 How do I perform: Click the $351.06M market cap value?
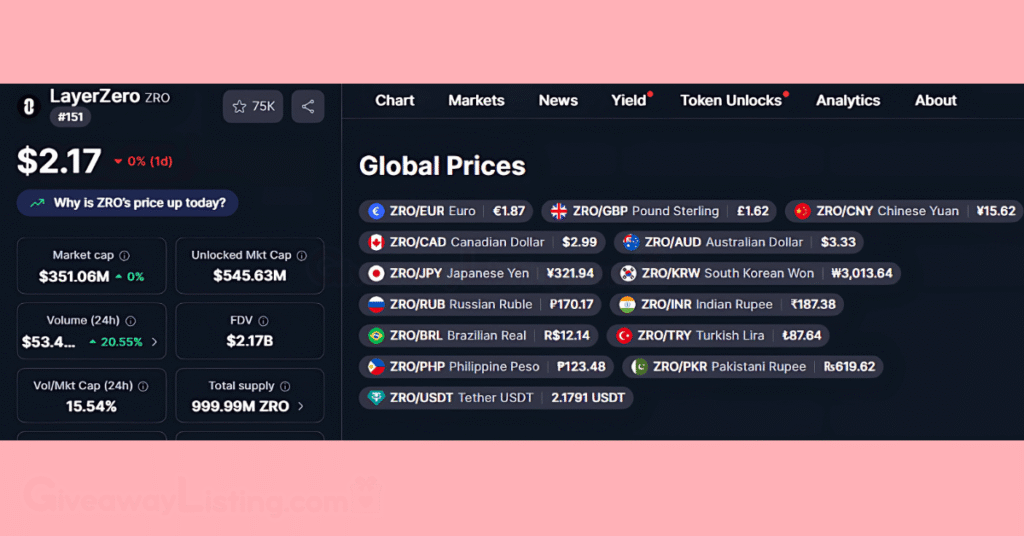(x=74, y=276)
